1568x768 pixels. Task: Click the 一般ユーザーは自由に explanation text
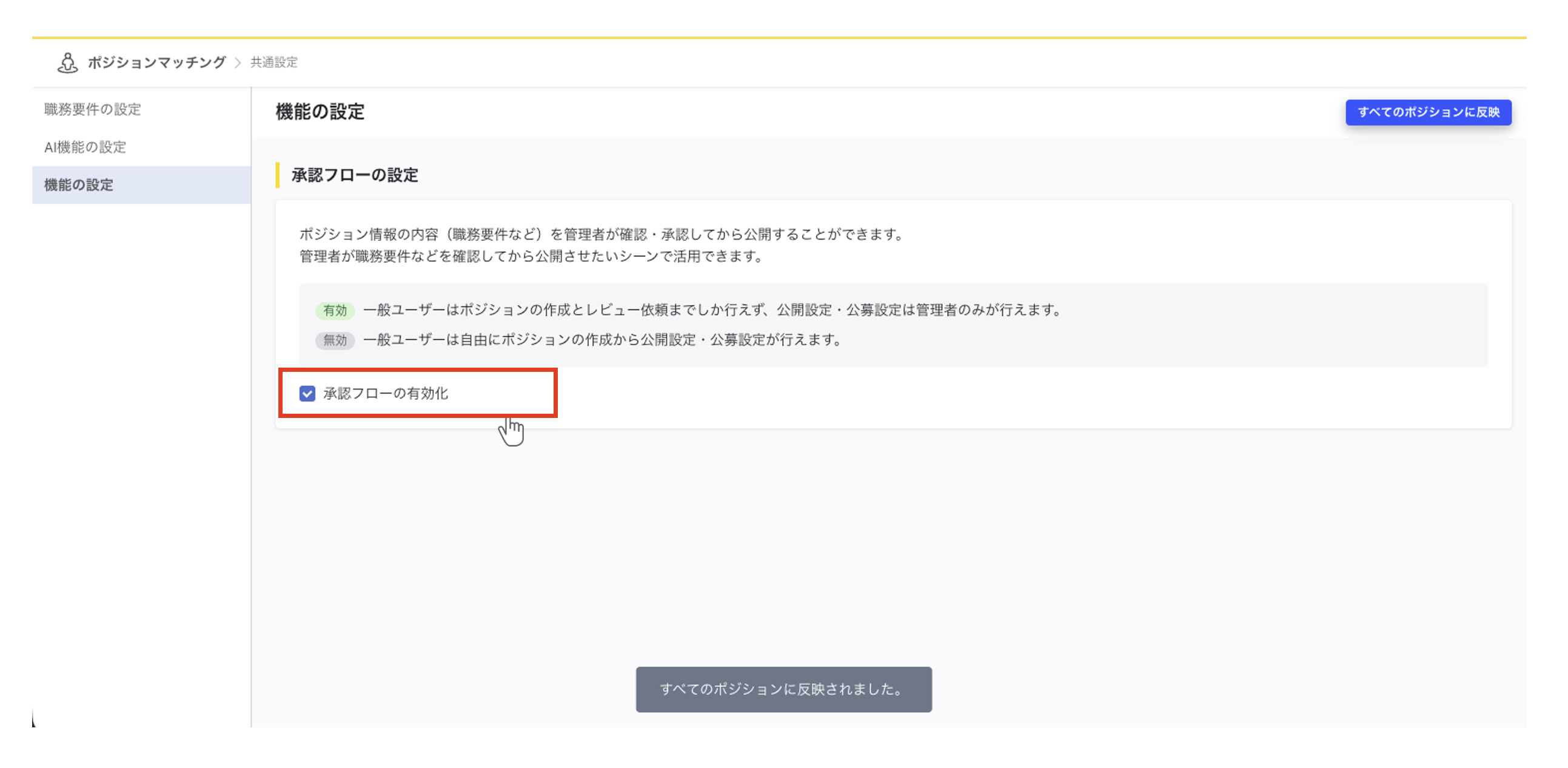pyautogui.click(x=603, y=339)
